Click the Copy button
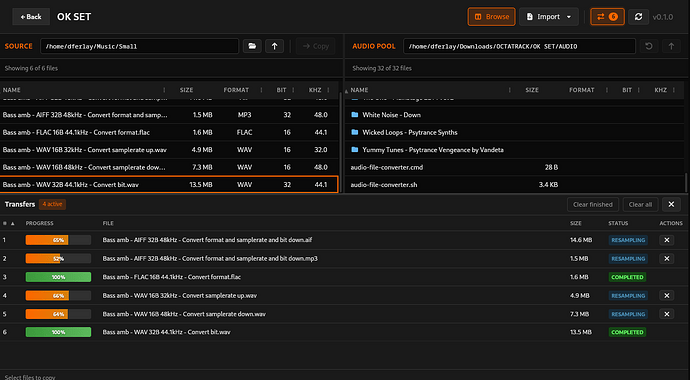The width and height of the screenshot is (690, 380). click(316, 46)
